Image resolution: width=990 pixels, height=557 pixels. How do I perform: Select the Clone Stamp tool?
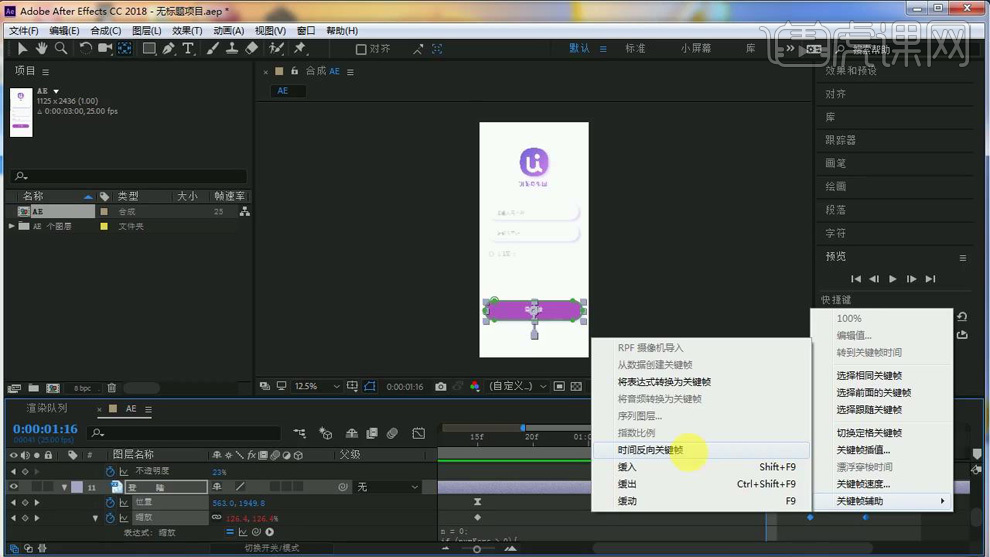pos(232,48)
